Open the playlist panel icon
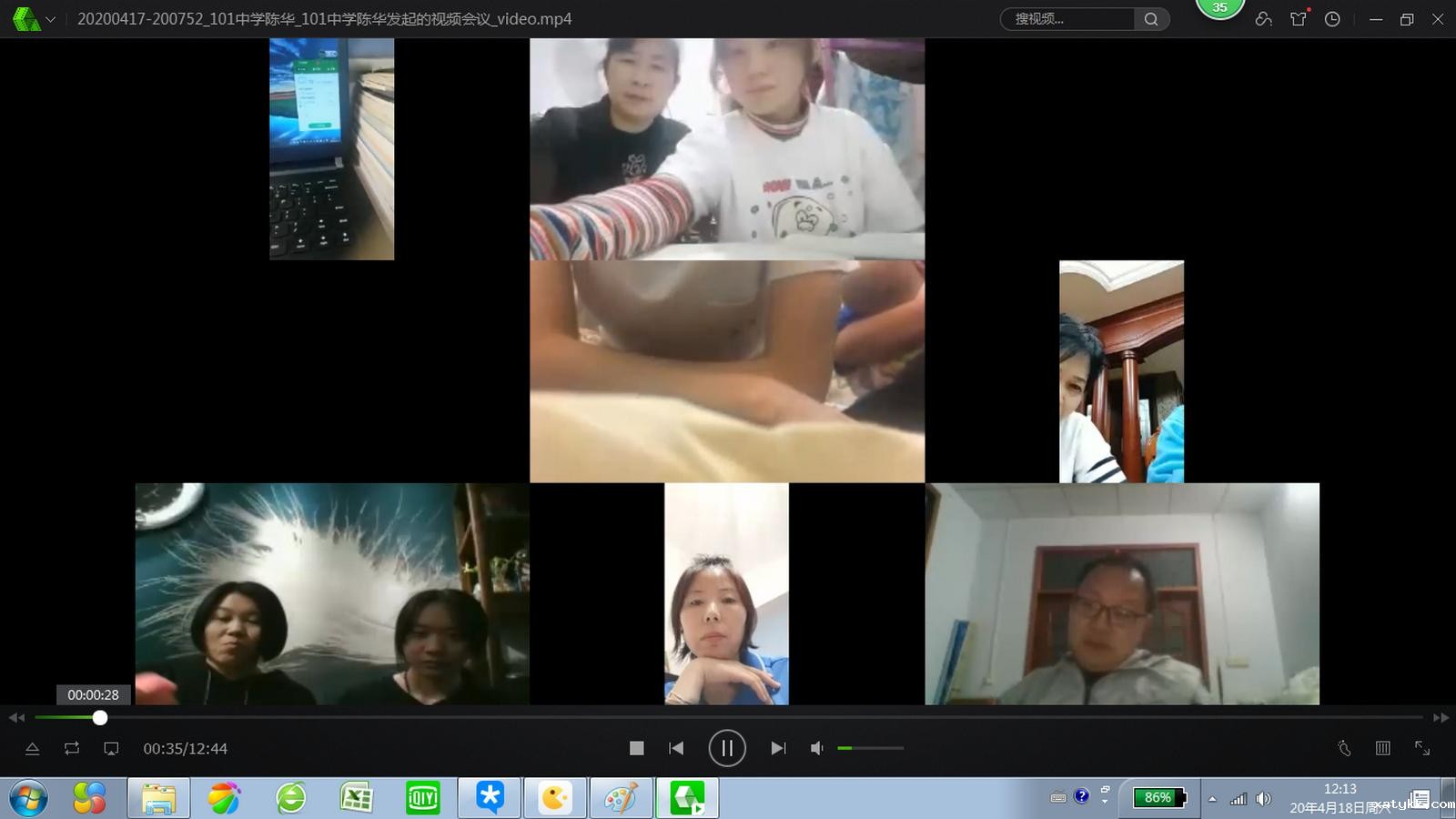 click(x=1382, y=748)
